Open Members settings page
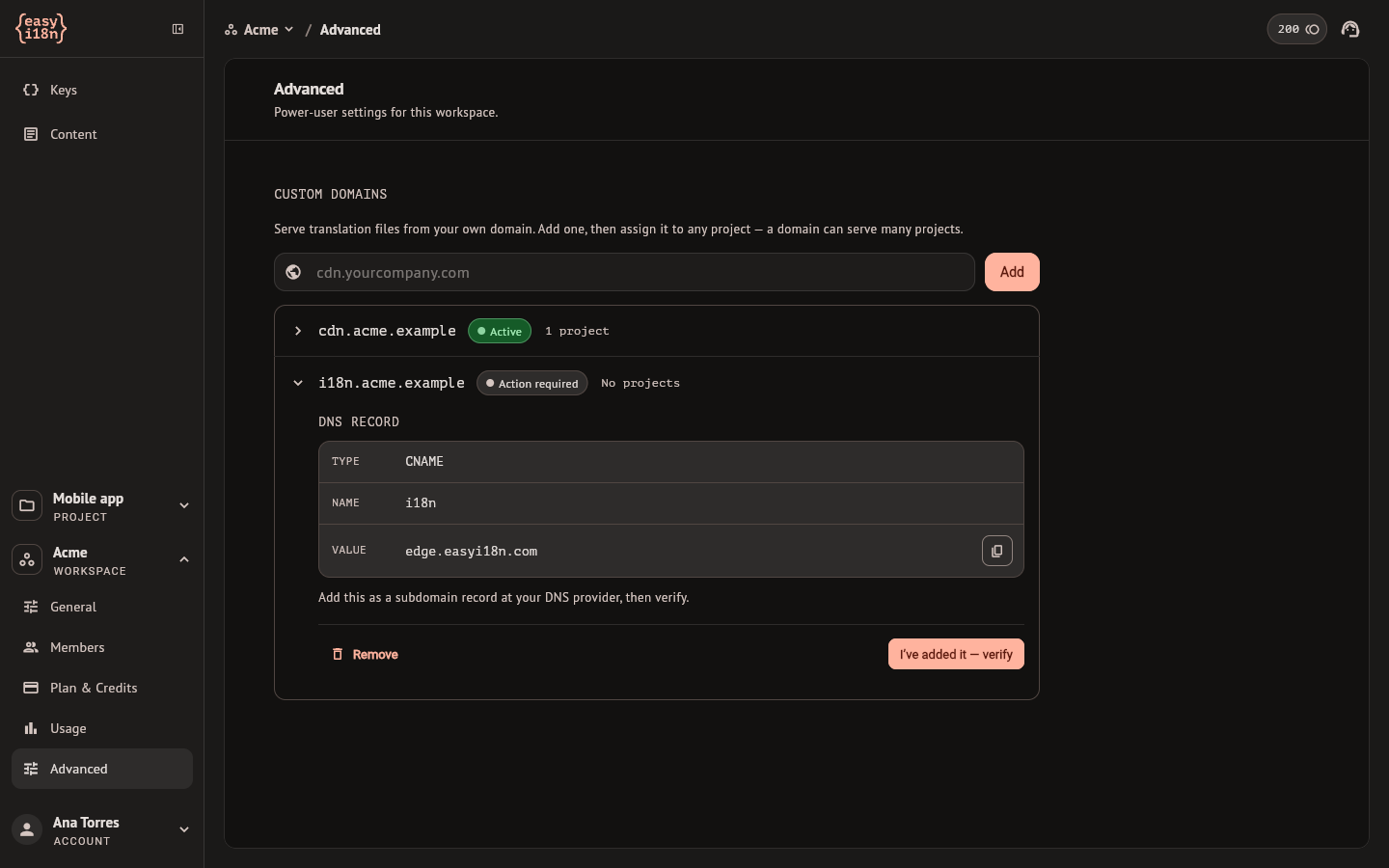This screenshot has width=1389, height=868. 102,647
